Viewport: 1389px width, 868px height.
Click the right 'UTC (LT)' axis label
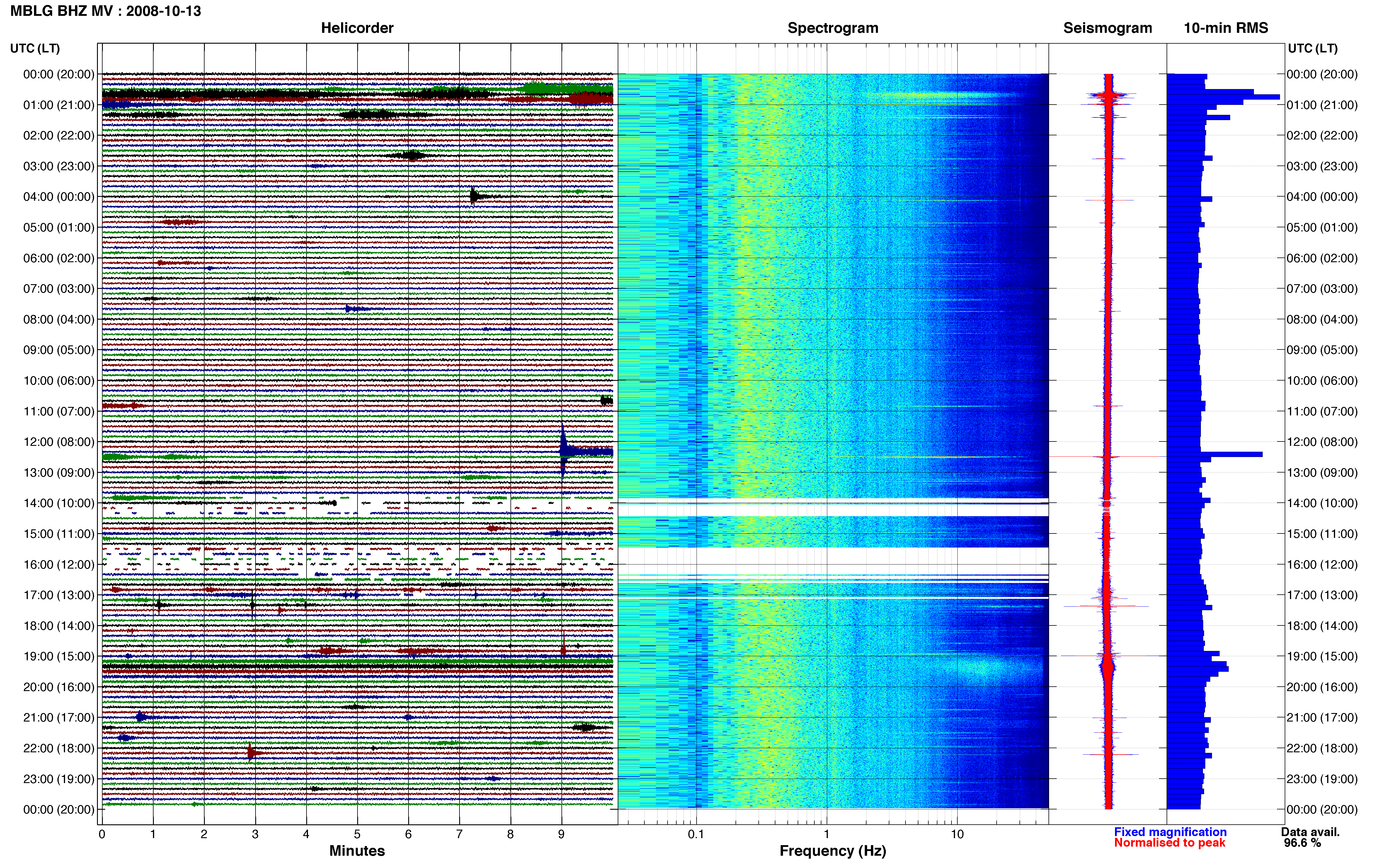(x=1313, y=48)
